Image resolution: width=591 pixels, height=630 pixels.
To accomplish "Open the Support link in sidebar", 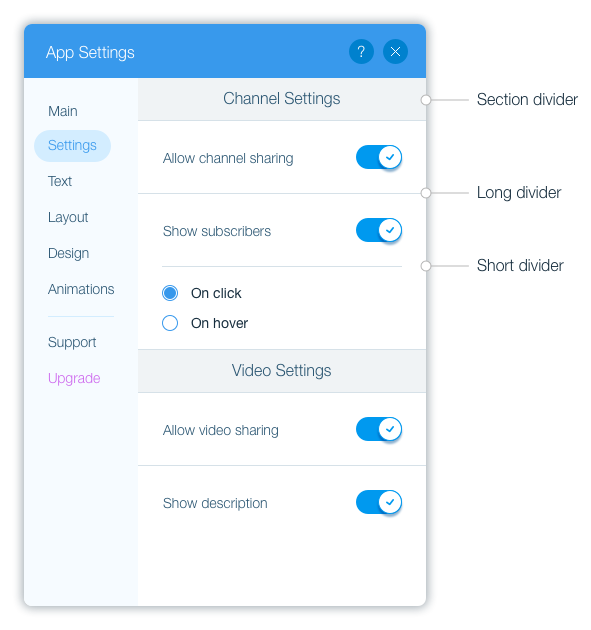I will click(x=72, y=342).
